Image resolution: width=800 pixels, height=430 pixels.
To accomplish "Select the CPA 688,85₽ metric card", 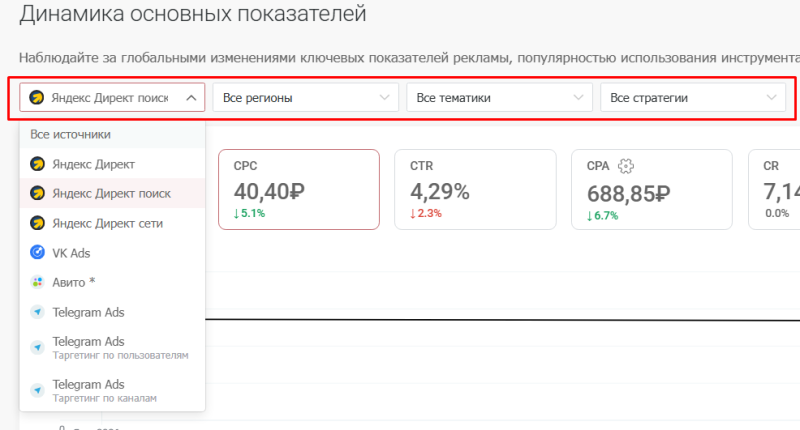I will pyautogui.click(x=652, y=189).
